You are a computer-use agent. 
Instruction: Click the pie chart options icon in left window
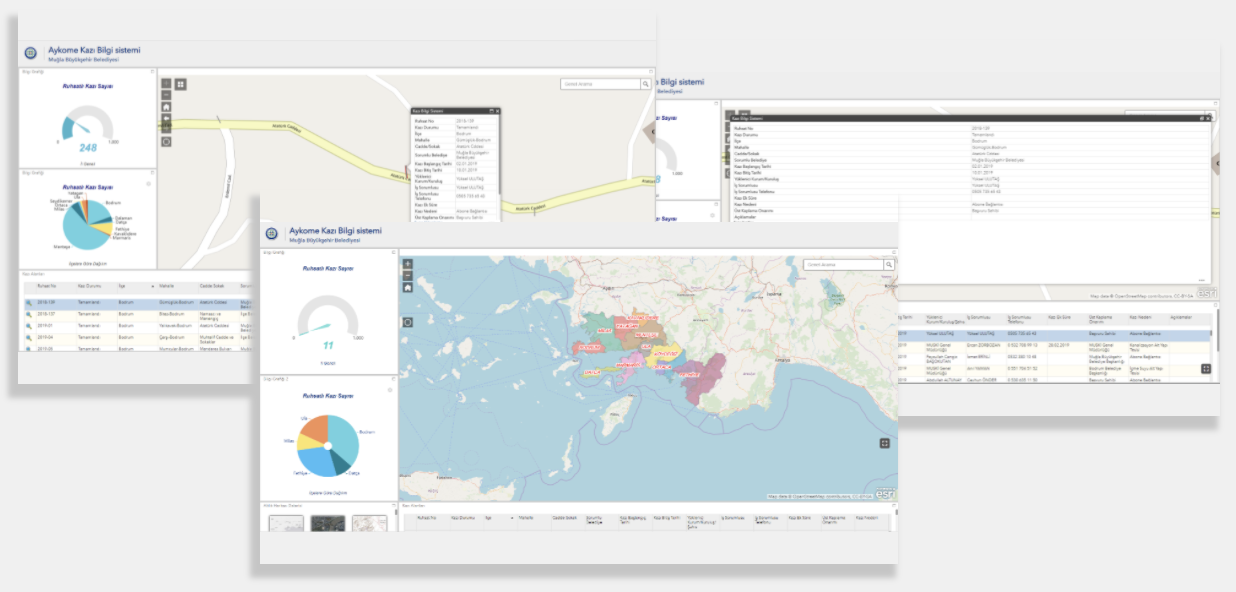(149, 184)
